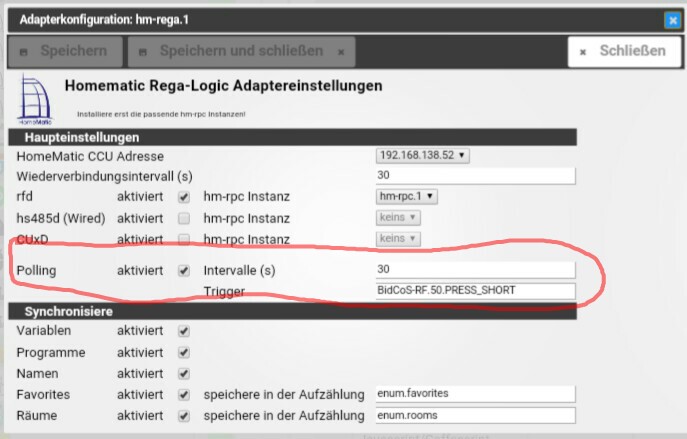This screenshot has width=687, height=439.
Task: Click the 'Homematic Rega-Logic Adaptereinstellungen' heading
Action: click(223, 86)
